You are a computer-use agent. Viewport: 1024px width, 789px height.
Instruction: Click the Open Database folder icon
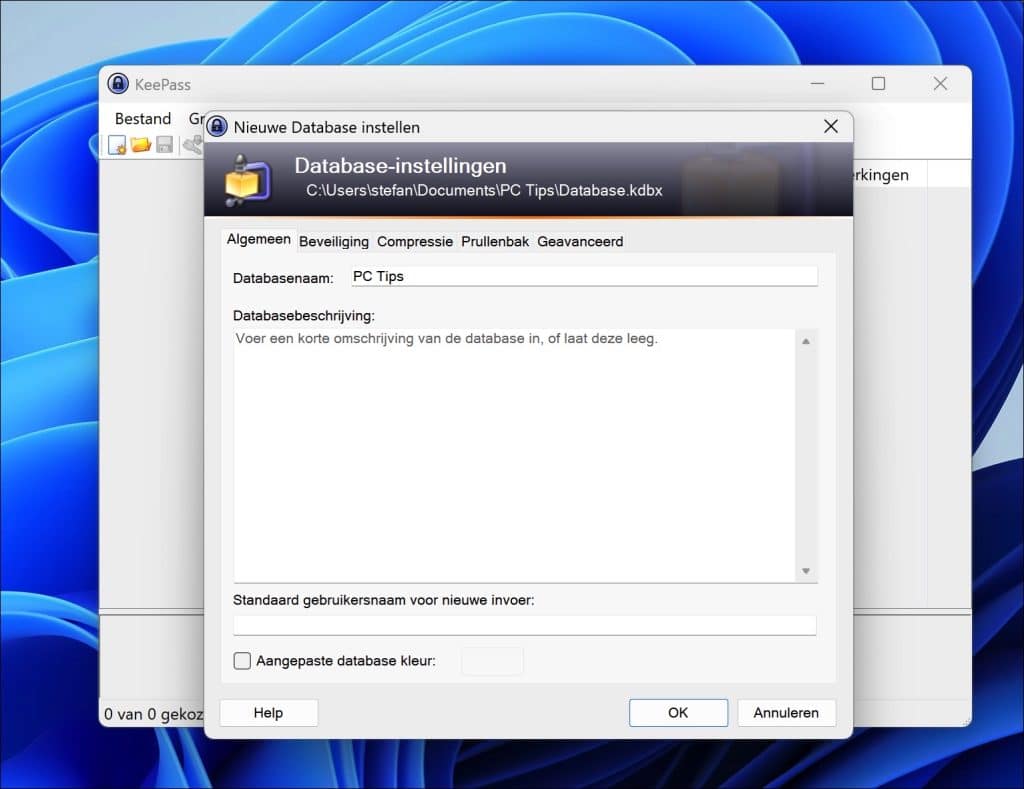click(141, 145)
